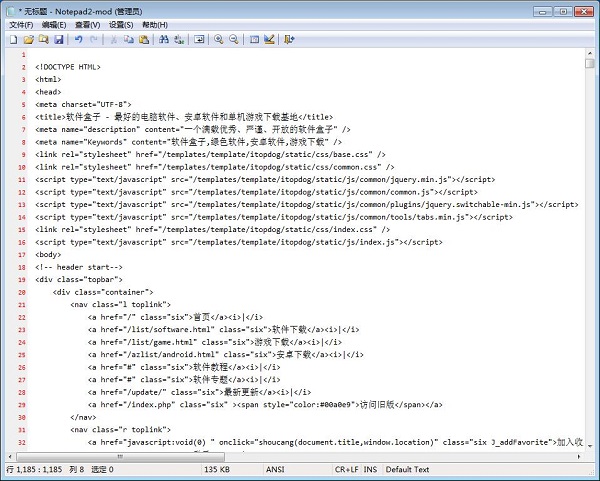Open the 文件(F) menu
600x481 pixels.
[21, 25]
